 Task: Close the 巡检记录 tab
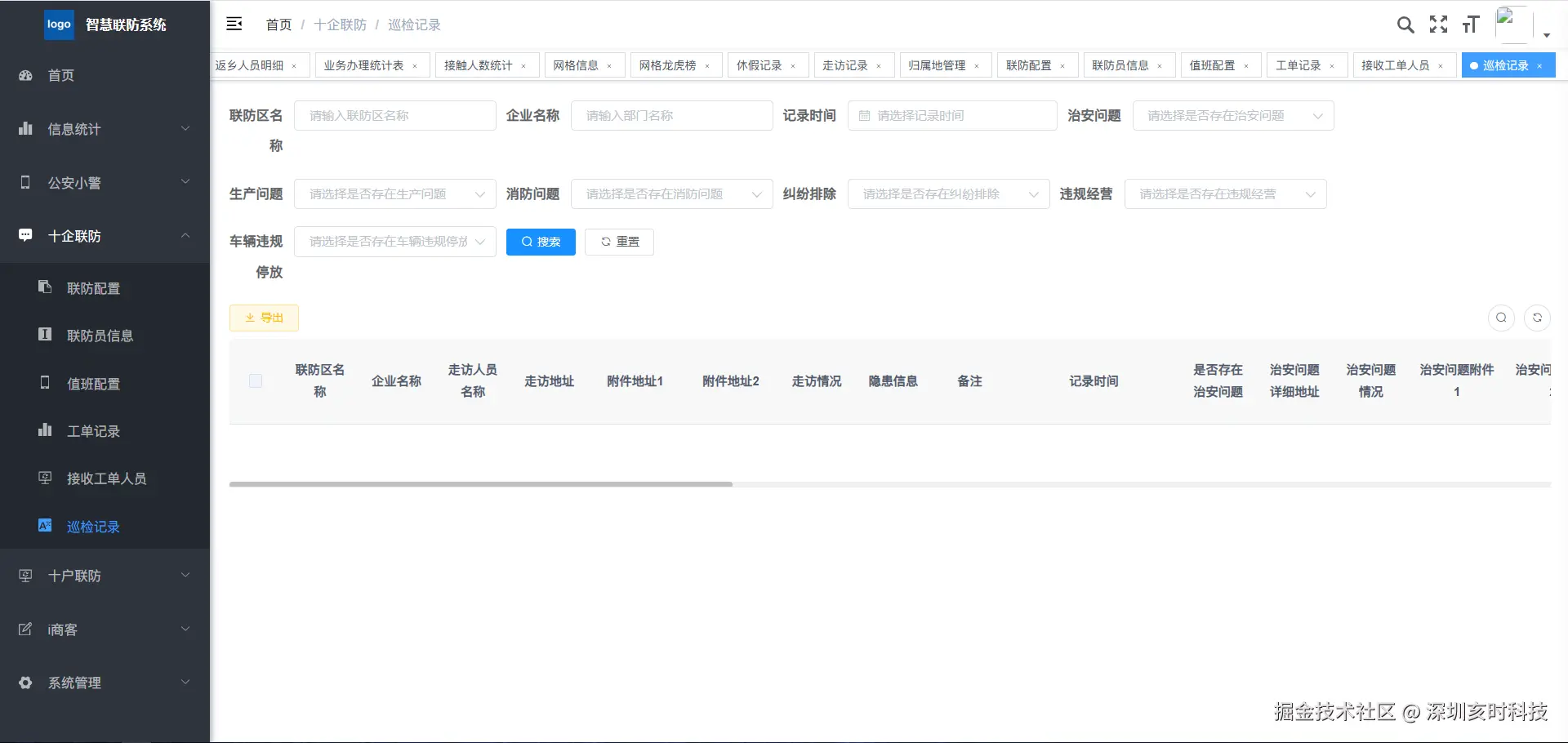coord(1539,66)
